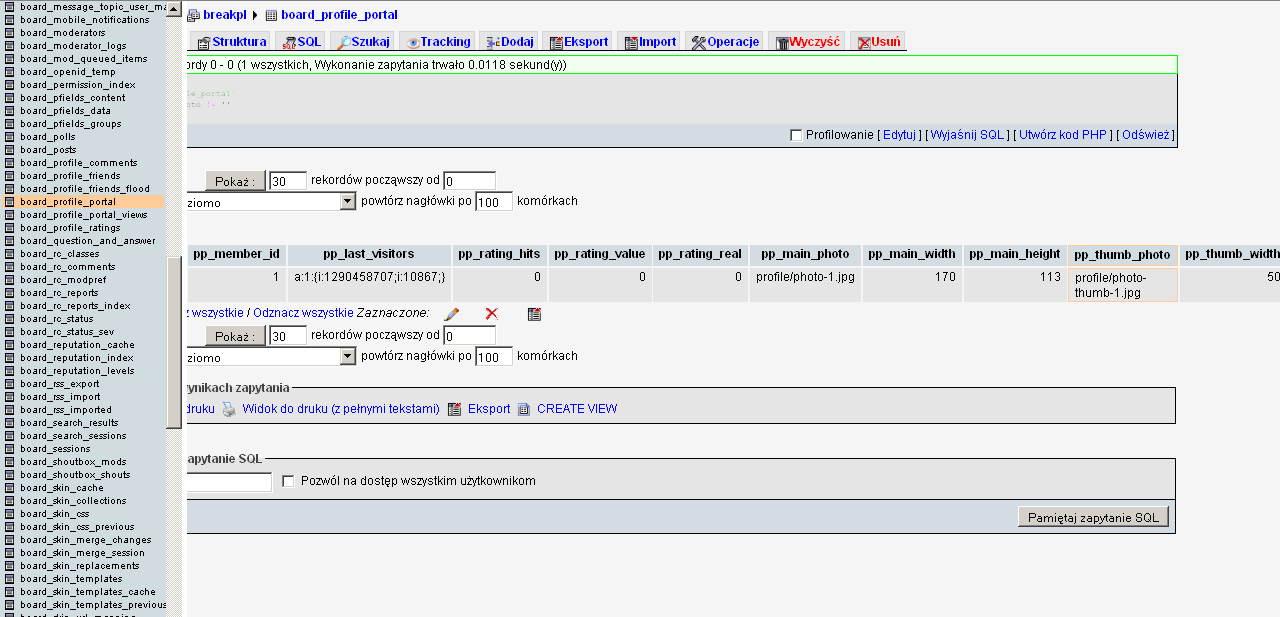Click the sidebar vertical scrollbar thumb
This screenshot has height=617, width=1280.
[x=174, y=342]
